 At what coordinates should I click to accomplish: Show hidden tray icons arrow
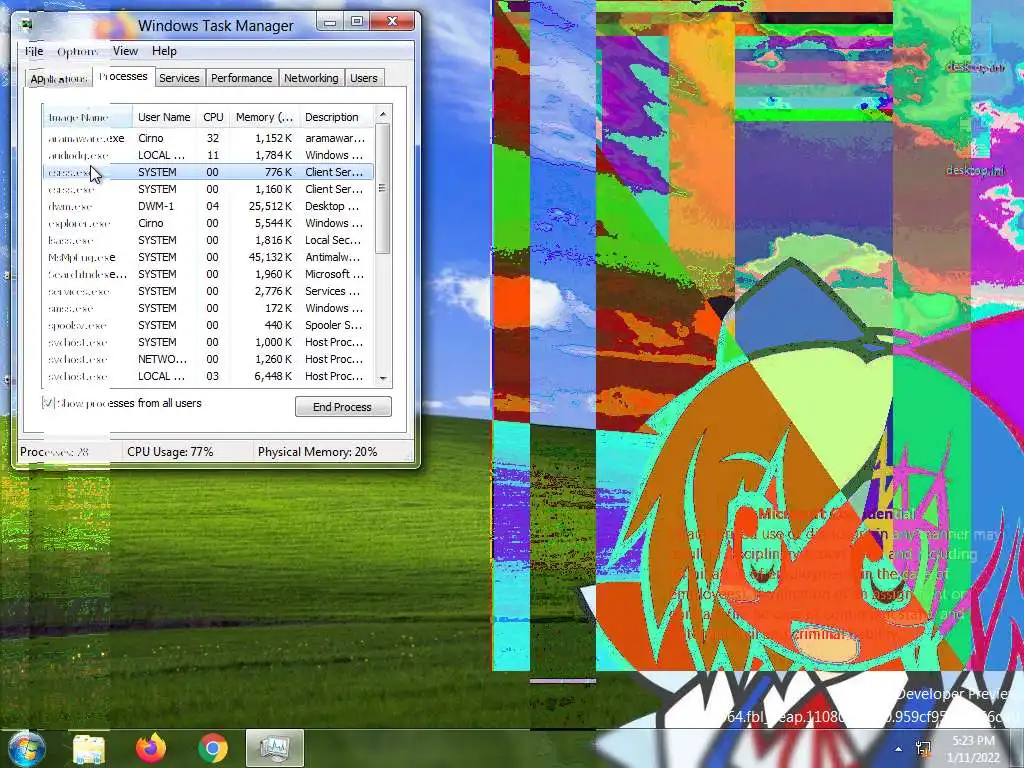click(x=899, y=749)
